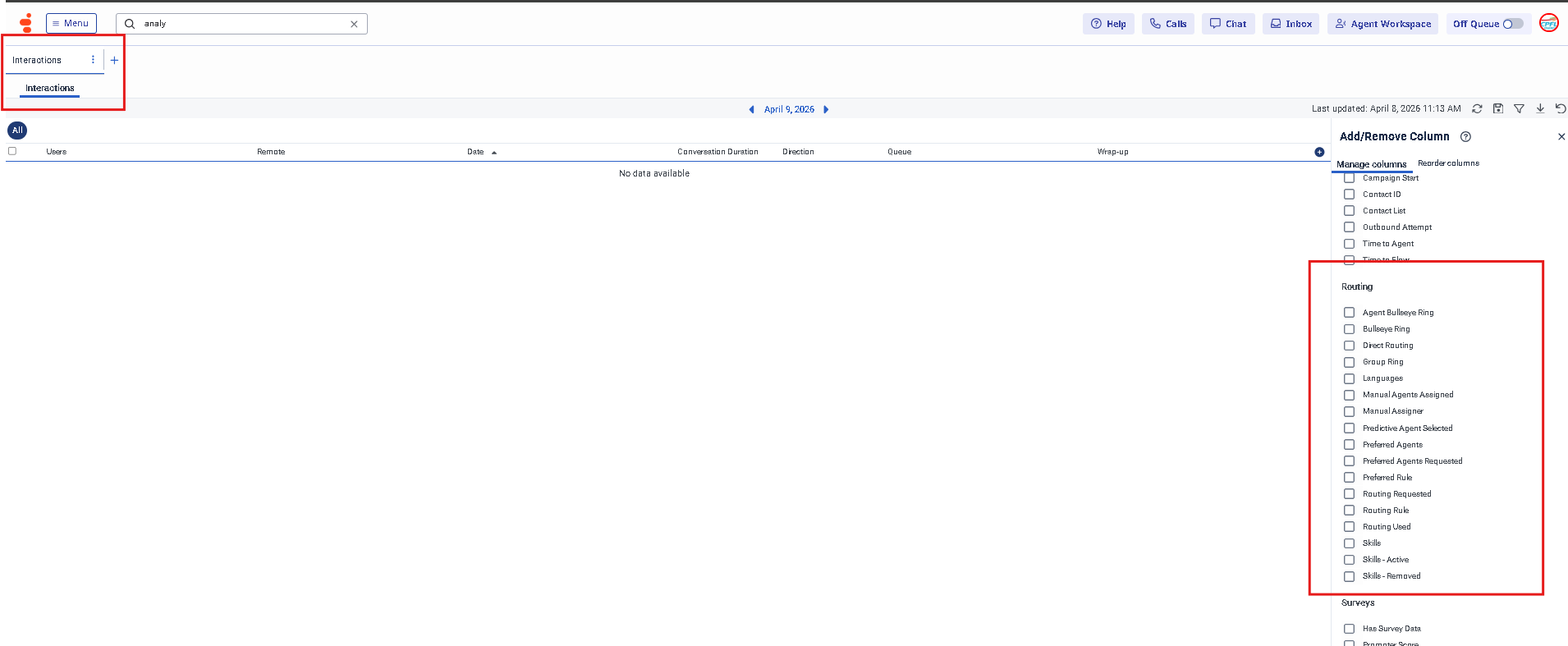This screenshot has width=1568, height=646.
Task: Close the Add/Remove Column panel
Action: coord(1561,137)
